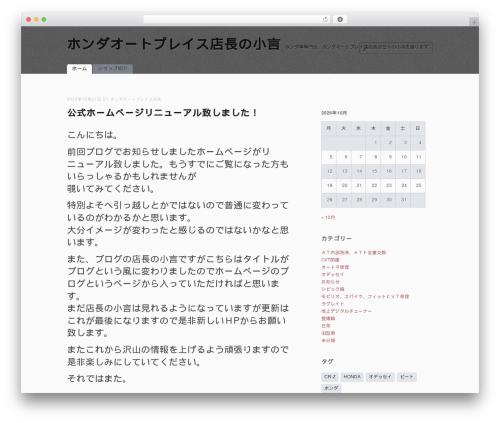Open the ホーム tab
This screenshot has width=500, height=423.
coord(79,69)
